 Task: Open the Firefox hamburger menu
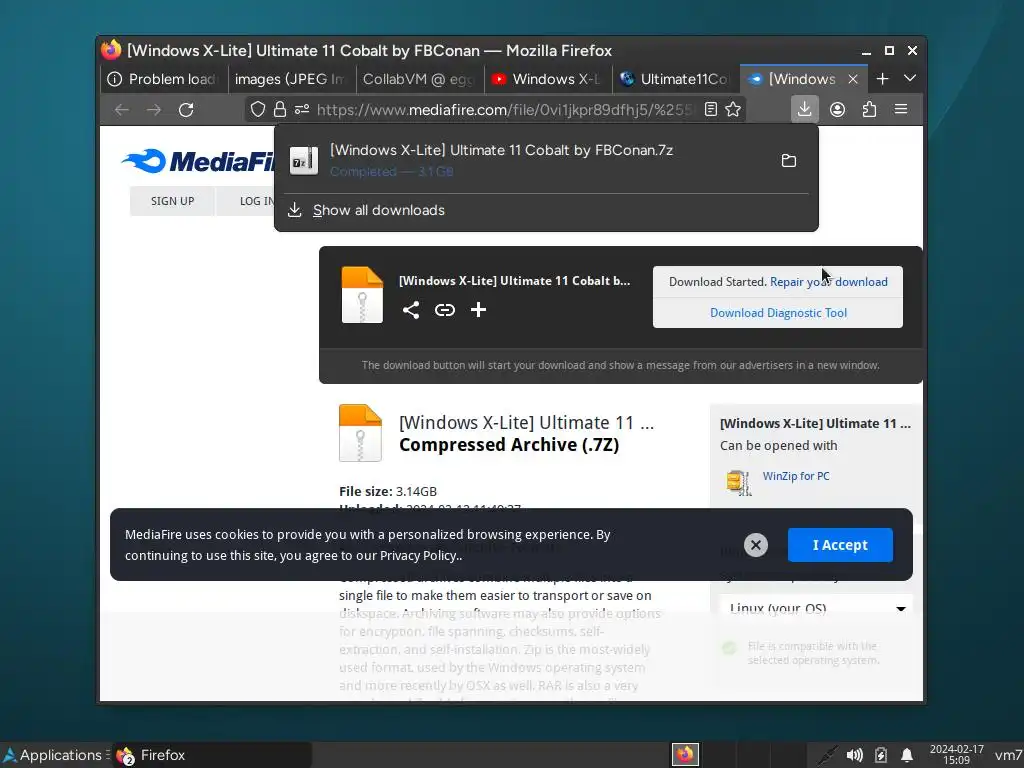tap(901, 109)
